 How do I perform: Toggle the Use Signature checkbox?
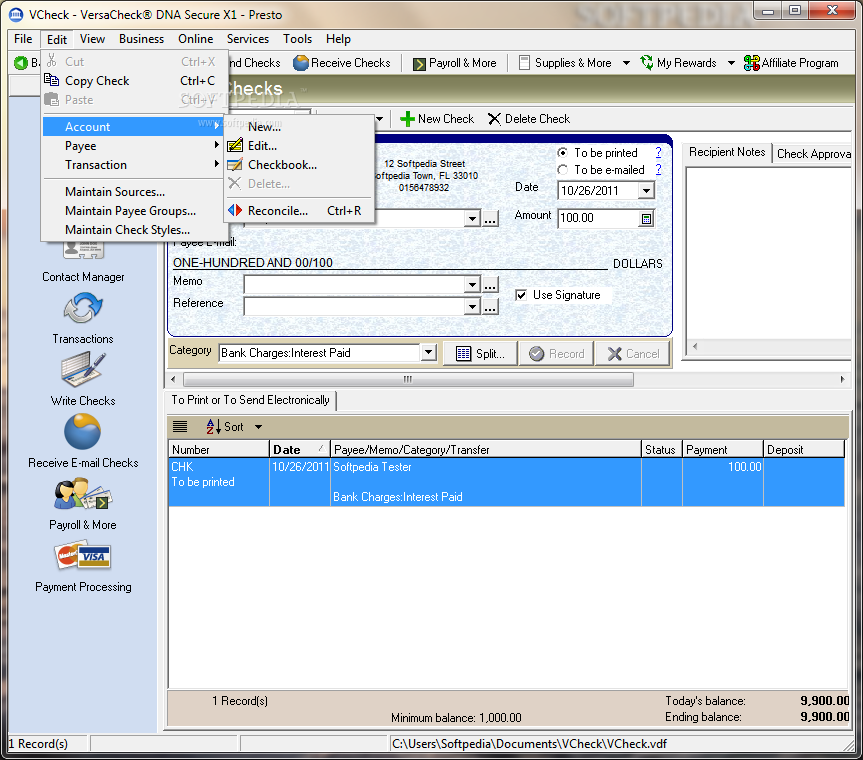point(521,295)
